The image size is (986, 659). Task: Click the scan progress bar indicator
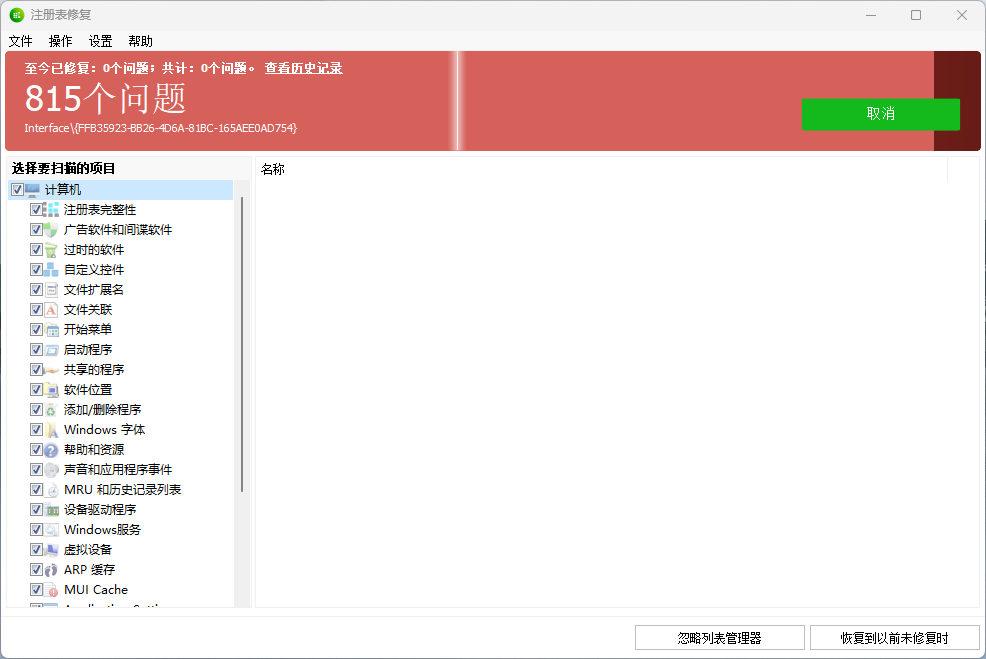pyautogui.click(x=458, y=101)
